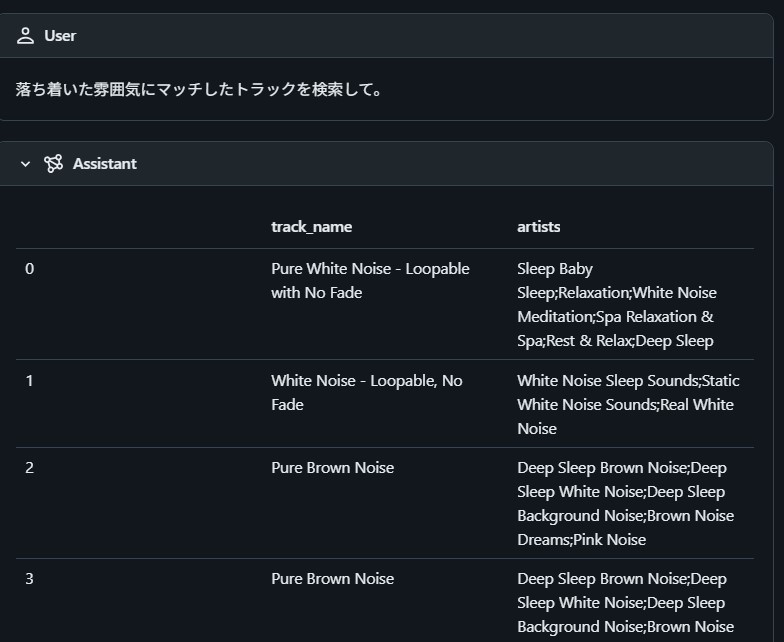Click artists cell 'White Noise Sleep Sounds;Static'
The height and width of the screenshot is (642, 784).
628,404
